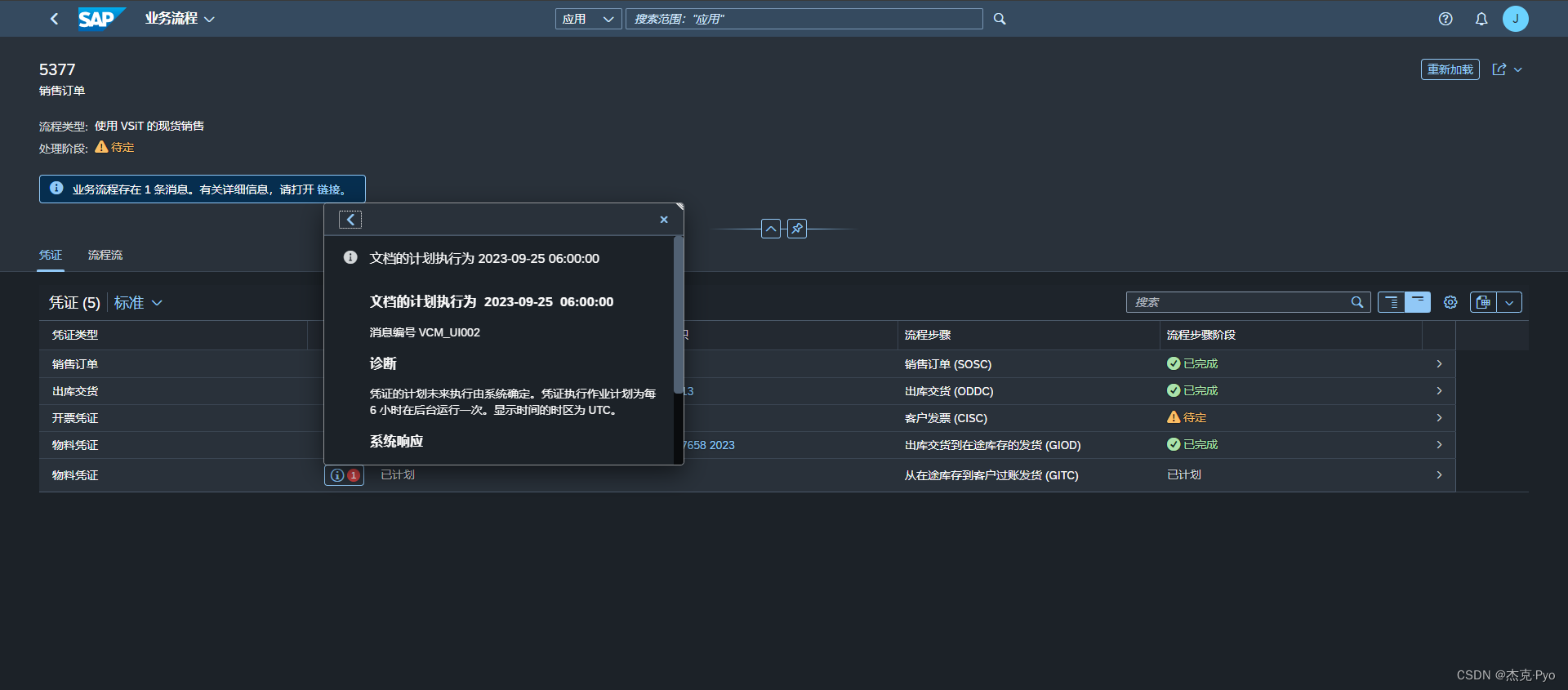Viewport: 1568px width, 690px height.
Task: Expand the share options chevron
Action: [1518, 69]
